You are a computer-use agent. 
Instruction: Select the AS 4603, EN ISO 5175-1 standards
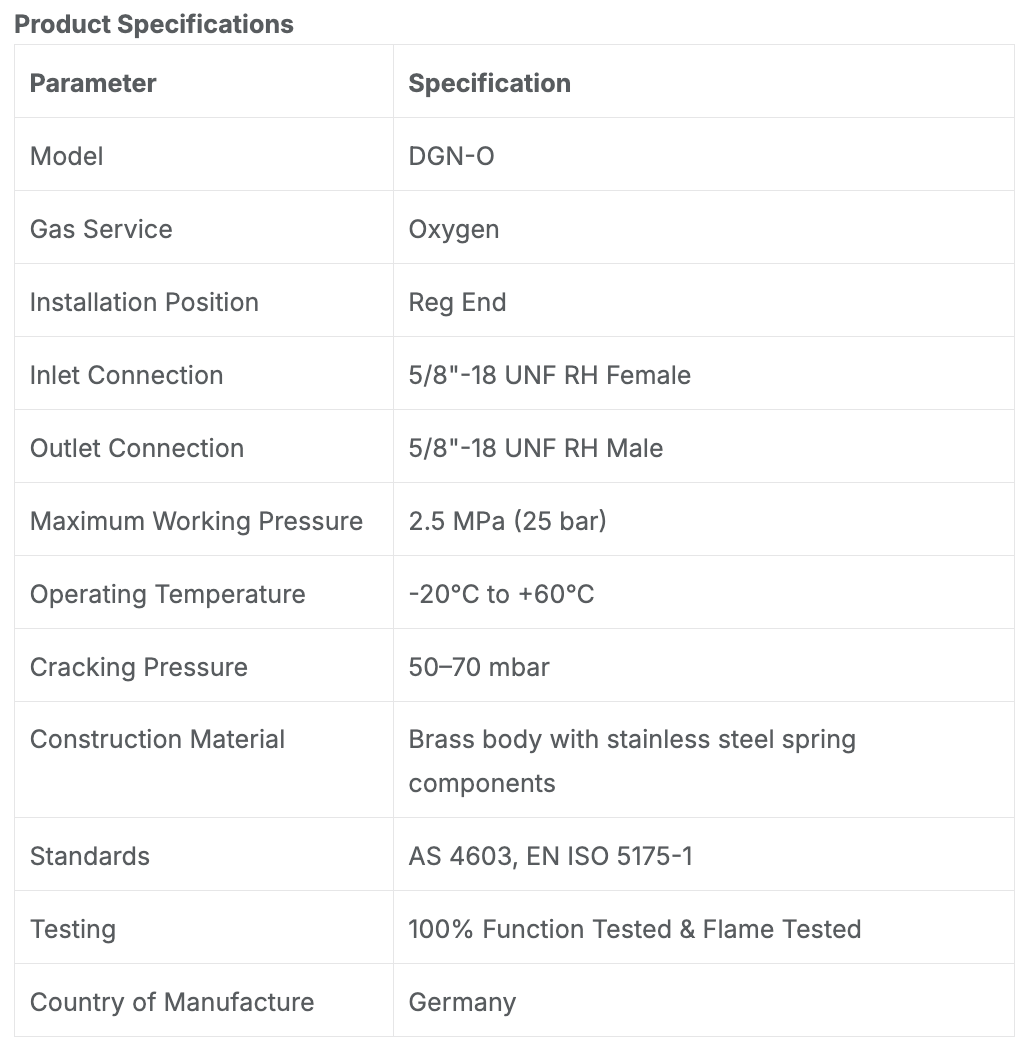[x=550, y=856]
